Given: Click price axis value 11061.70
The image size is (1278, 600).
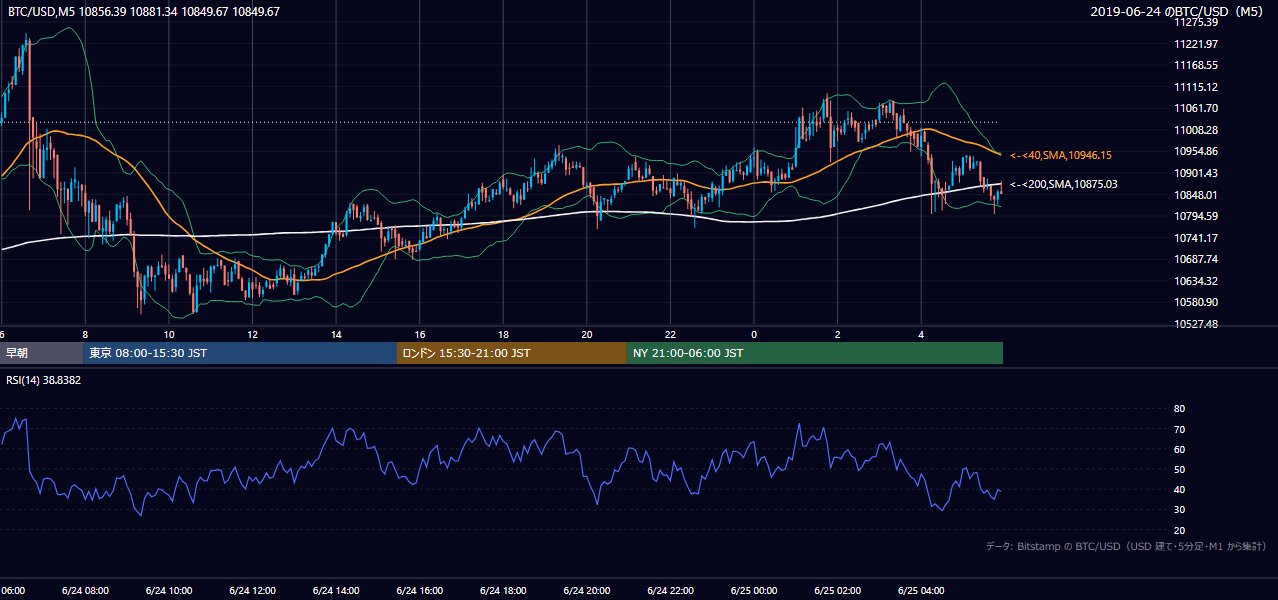Looking at the screenshot, I should click(x=1196, y=108).
